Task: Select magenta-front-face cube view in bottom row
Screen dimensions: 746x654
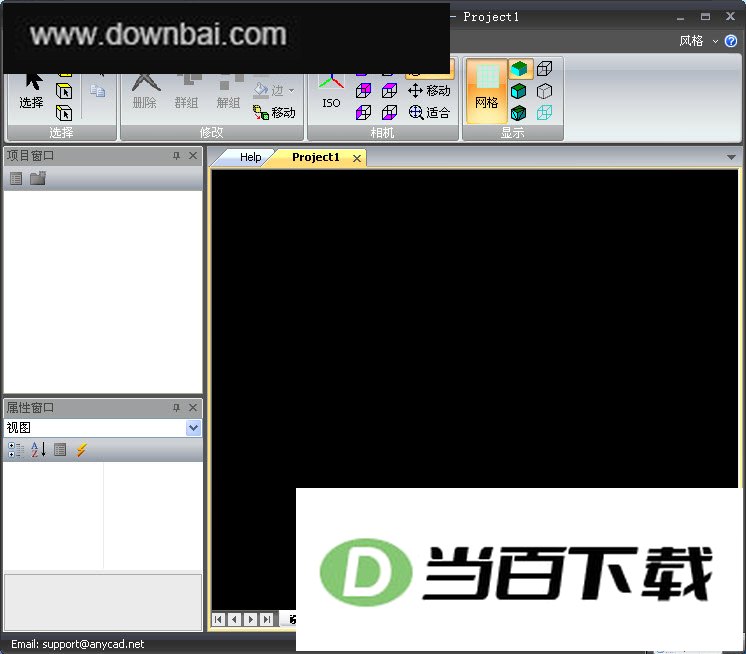Action: 363,113
